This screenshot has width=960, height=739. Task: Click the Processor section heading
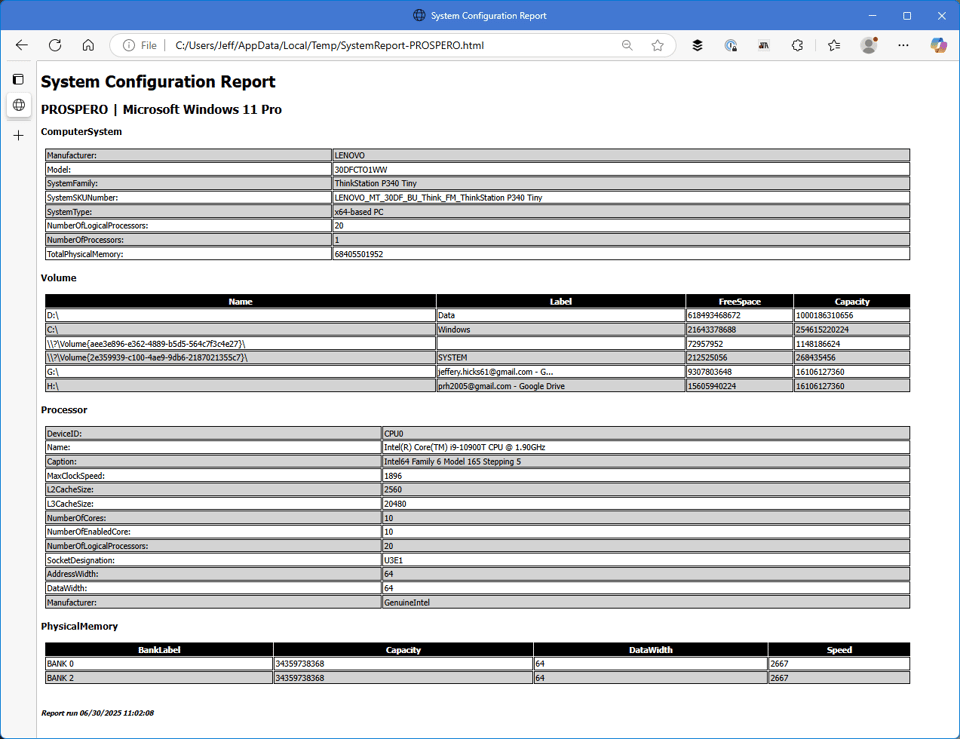point(64,410)
